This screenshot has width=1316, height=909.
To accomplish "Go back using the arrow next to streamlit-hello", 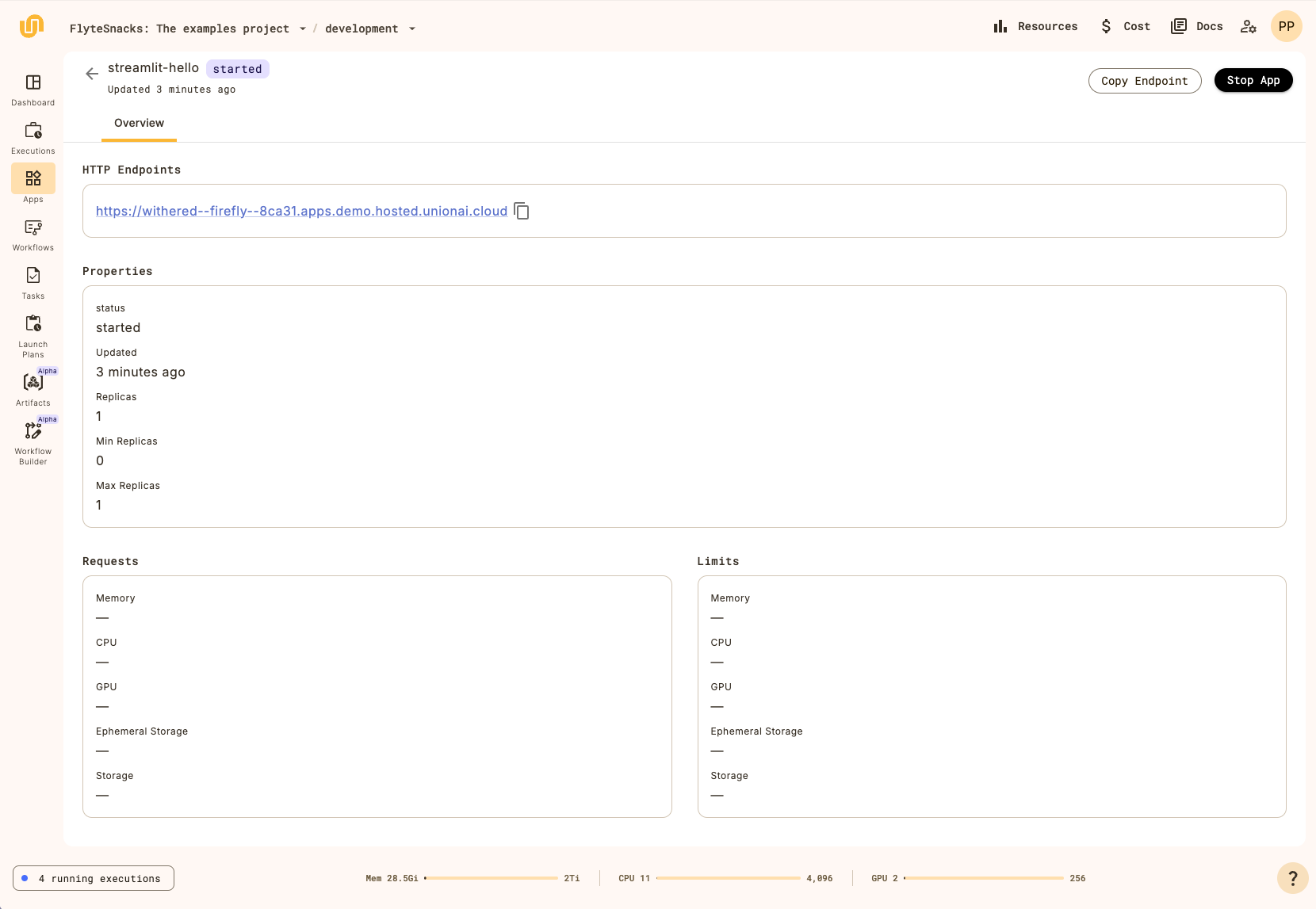I will (x=91, y=74).
